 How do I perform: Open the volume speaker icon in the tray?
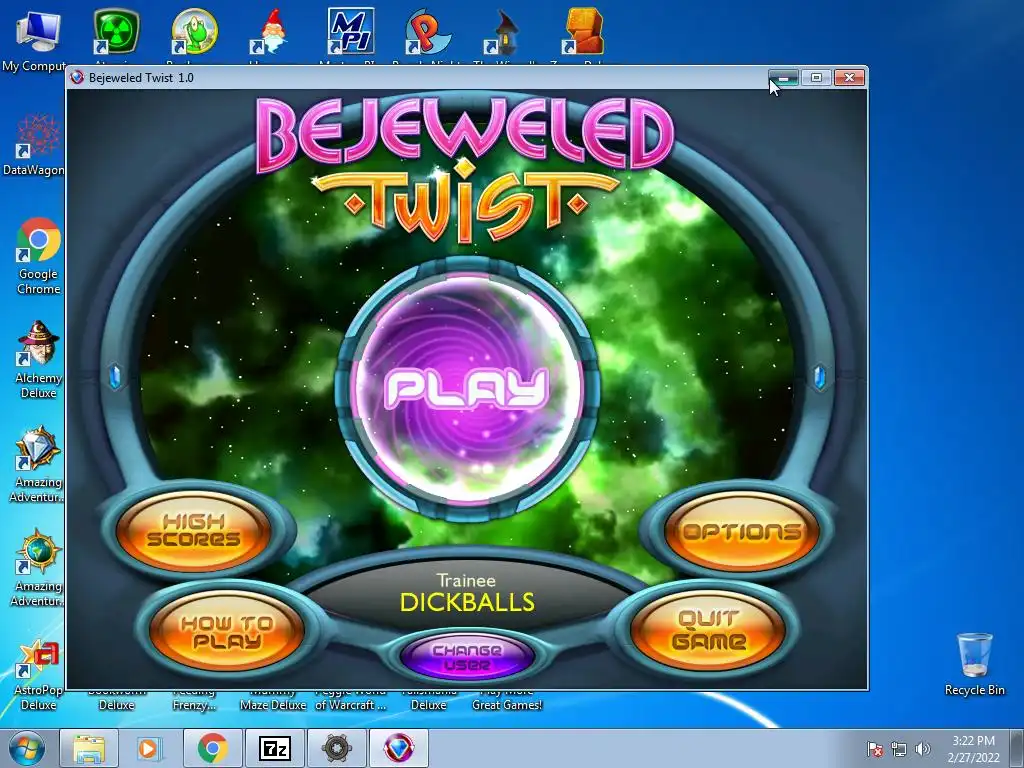[922, 749]
